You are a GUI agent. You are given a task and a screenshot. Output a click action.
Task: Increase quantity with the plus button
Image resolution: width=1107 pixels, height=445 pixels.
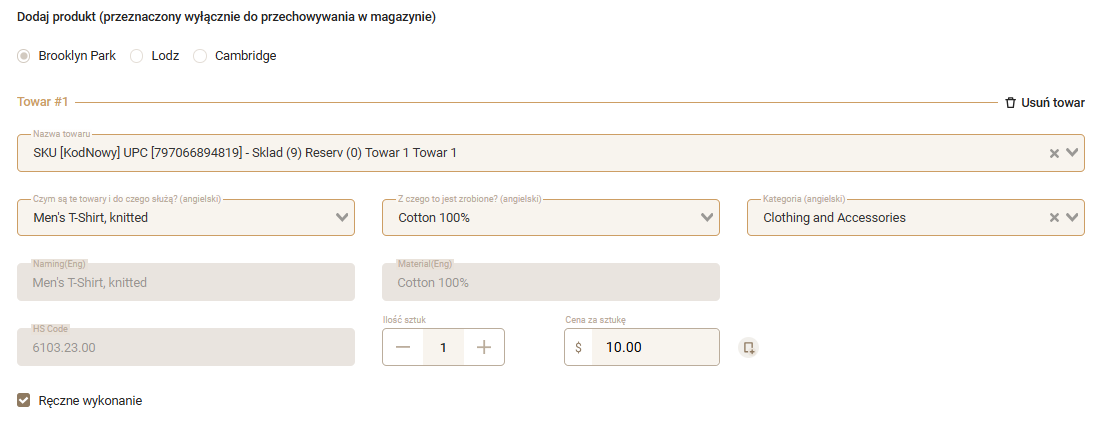coord(484,347)
